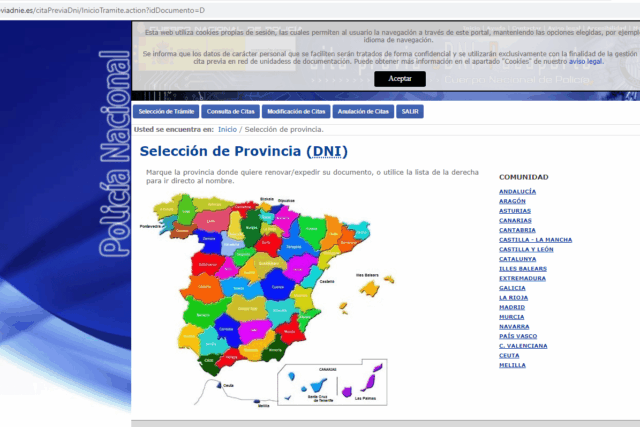Pick blue Córdoba province on map
This screenshot has width=640, height=427.
(227, 329)
